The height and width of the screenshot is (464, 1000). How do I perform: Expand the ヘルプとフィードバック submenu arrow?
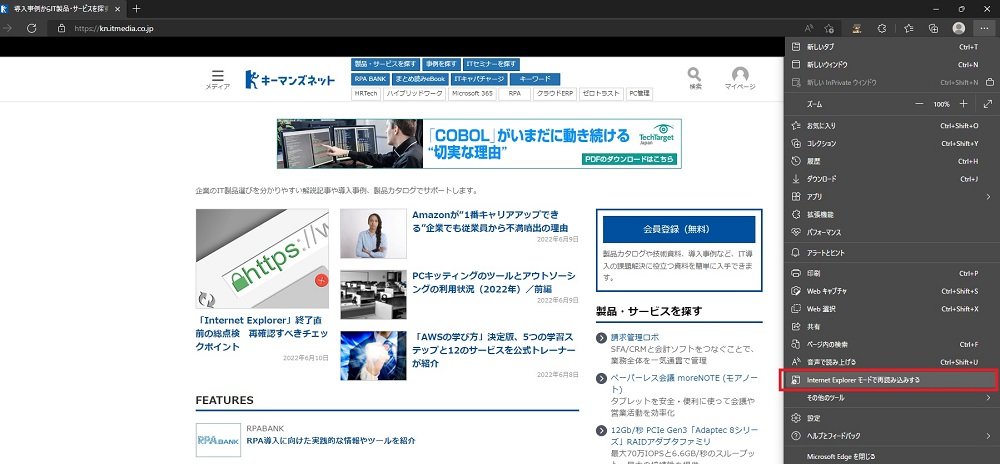[989, 436]
